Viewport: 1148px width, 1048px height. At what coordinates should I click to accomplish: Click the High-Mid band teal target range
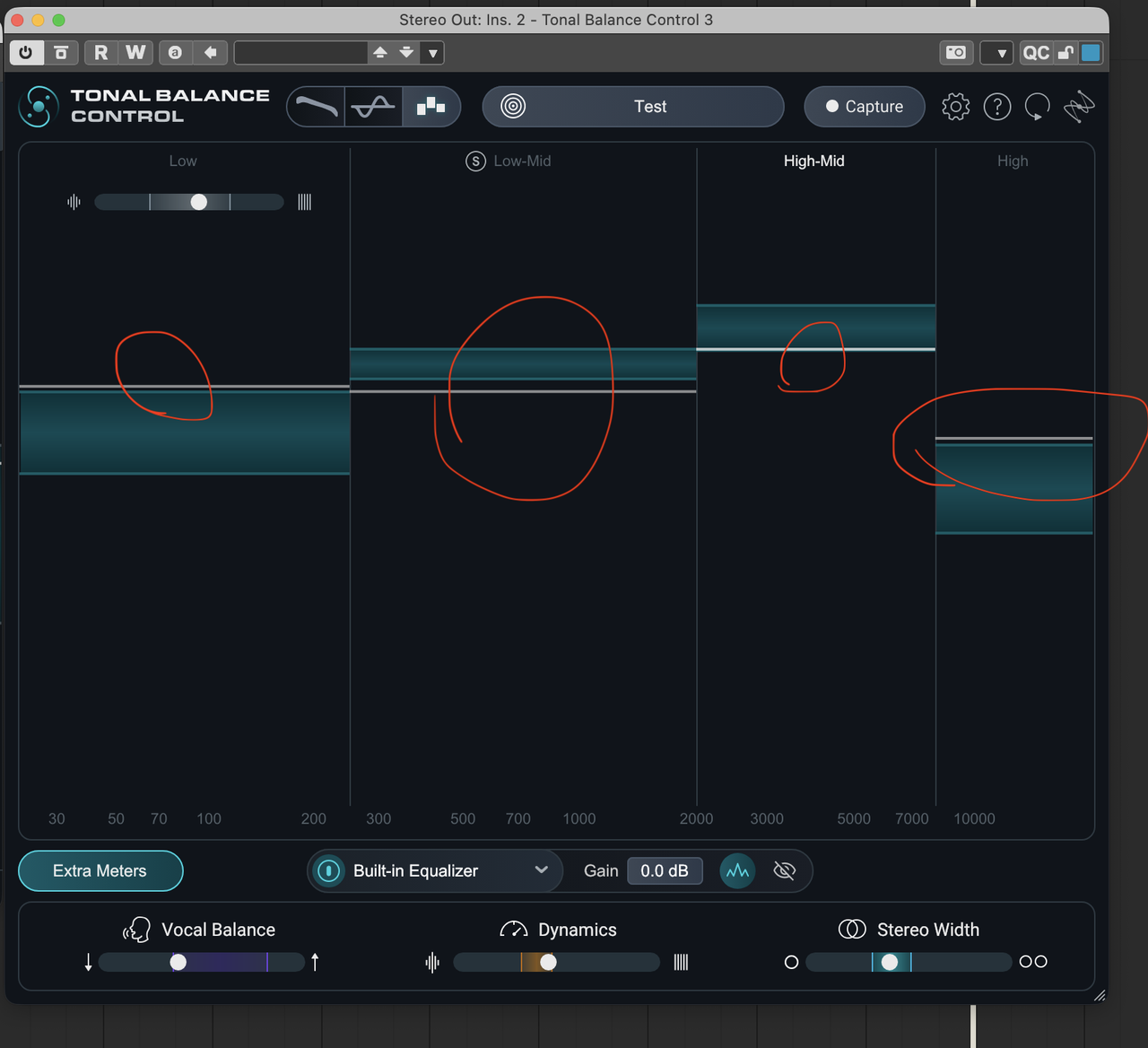(x=816, y=327)
